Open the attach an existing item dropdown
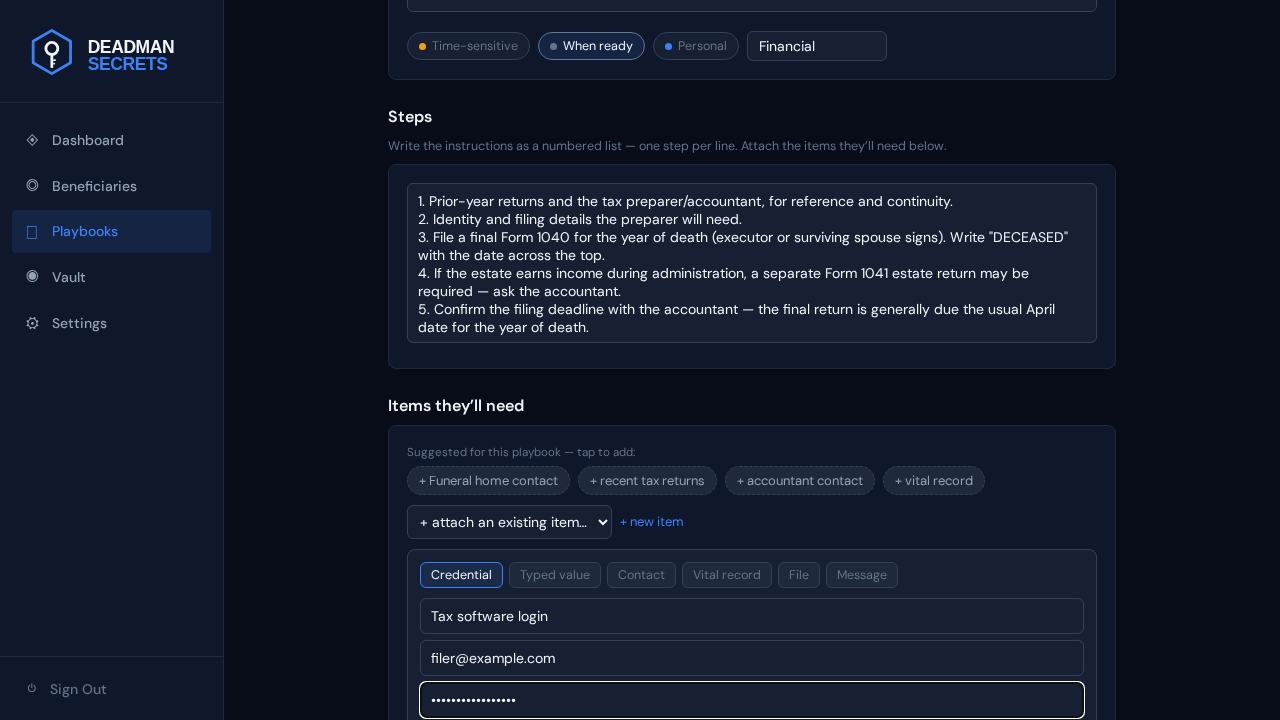The width and height of the screenshot is (1280, 720). tap(509, 522)
